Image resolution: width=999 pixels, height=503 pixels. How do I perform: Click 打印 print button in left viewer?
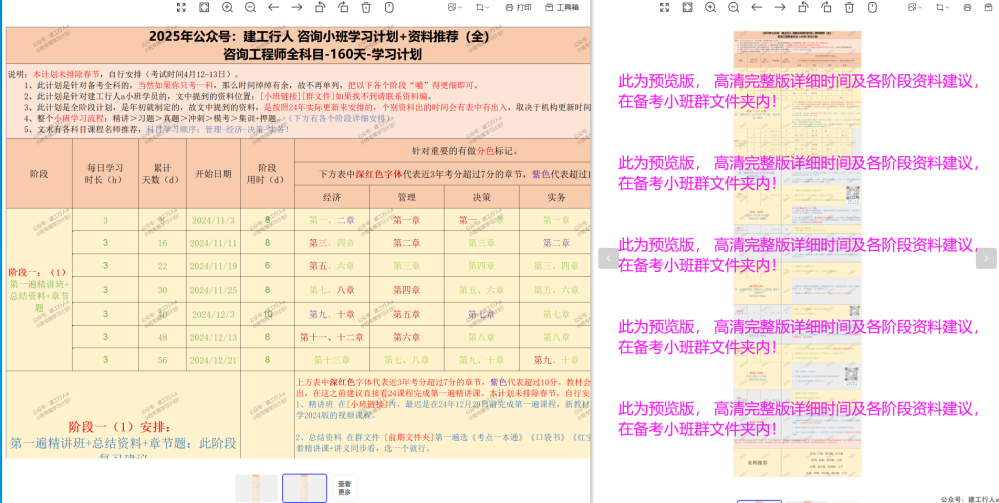518,7
